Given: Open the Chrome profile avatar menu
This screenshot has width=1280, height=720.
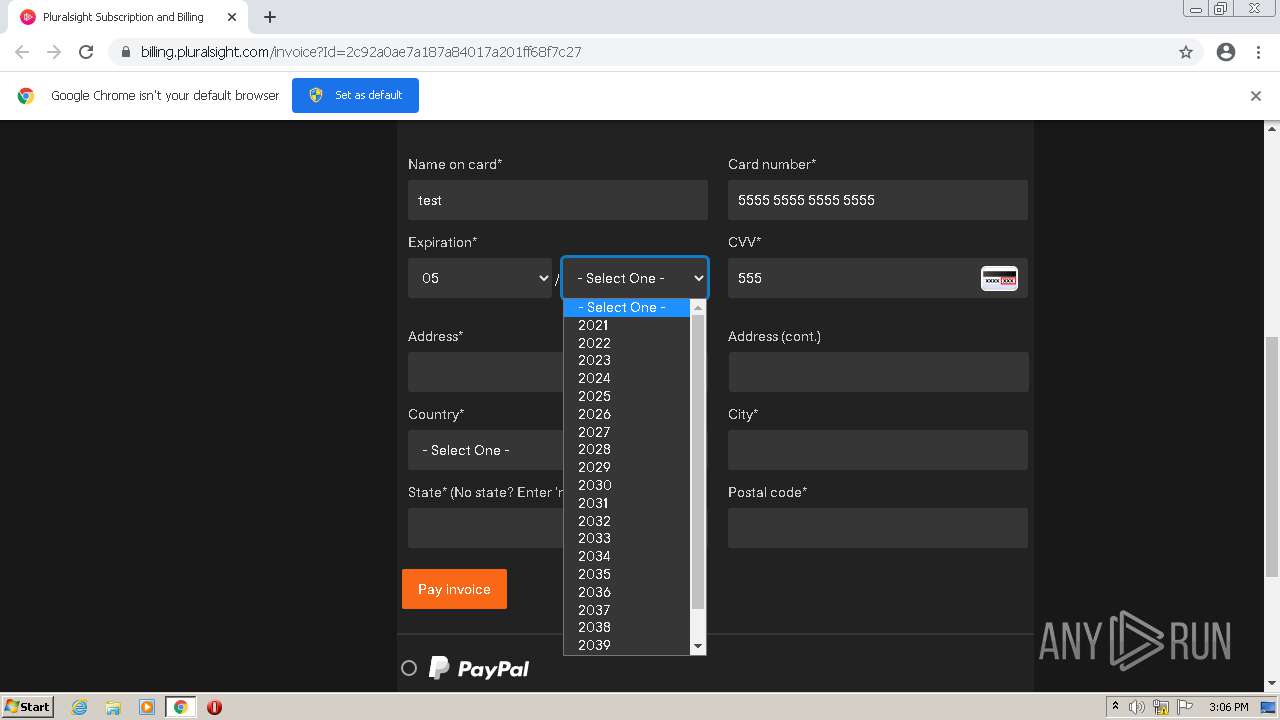Looking at the screenshot, I should click(1226, 52).
